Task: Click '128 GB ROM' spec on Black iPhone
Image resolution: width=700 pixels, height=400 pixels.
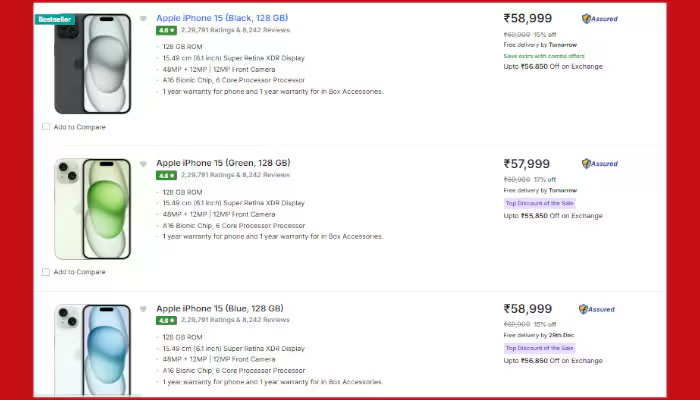Action: point(182,47)
